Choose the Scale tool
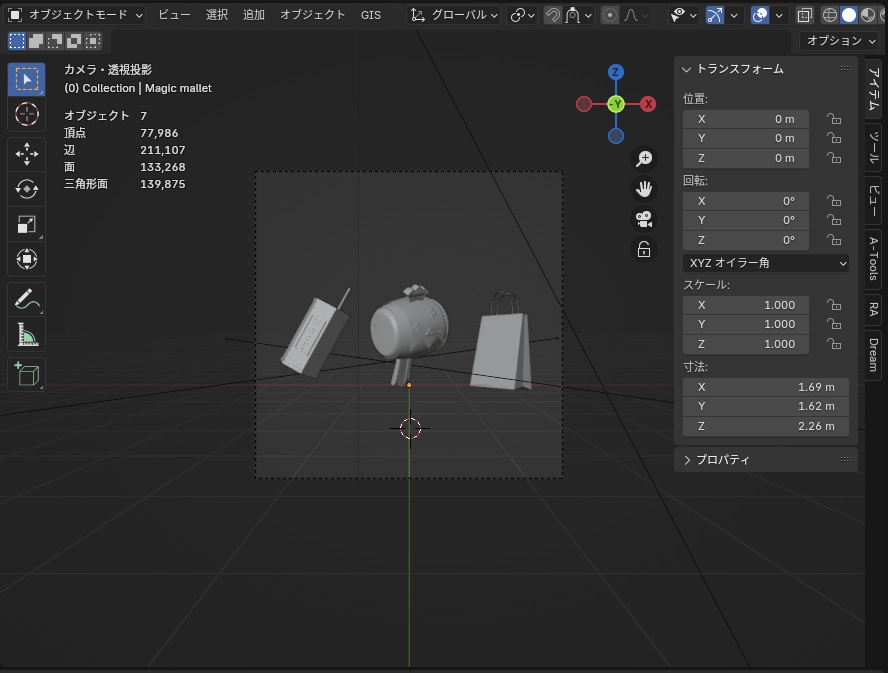This screenshot has width=888, height=673. 27,224
